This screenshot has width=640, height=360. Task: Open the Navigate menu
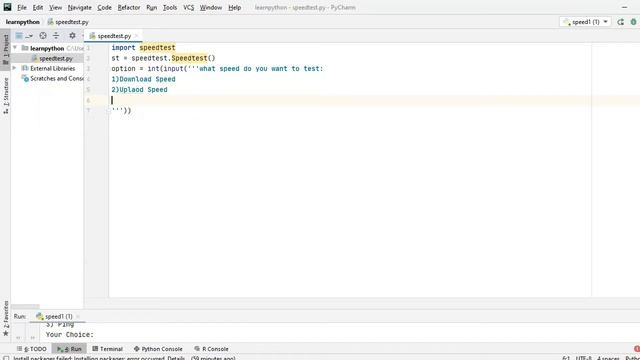pos(80,7)
